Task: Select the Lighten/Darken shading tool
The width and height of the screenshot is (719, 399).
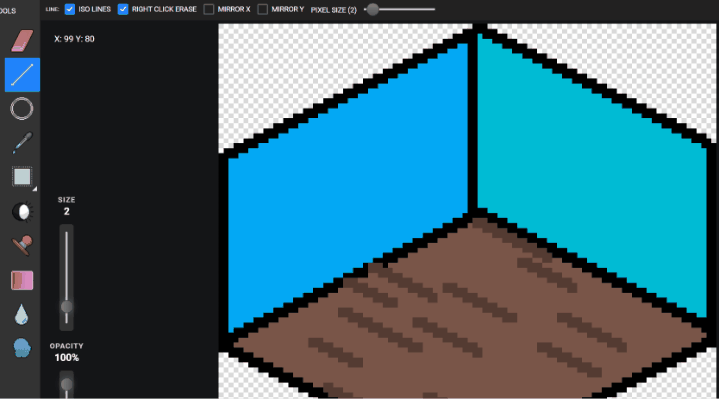Action: pos(22,212)
